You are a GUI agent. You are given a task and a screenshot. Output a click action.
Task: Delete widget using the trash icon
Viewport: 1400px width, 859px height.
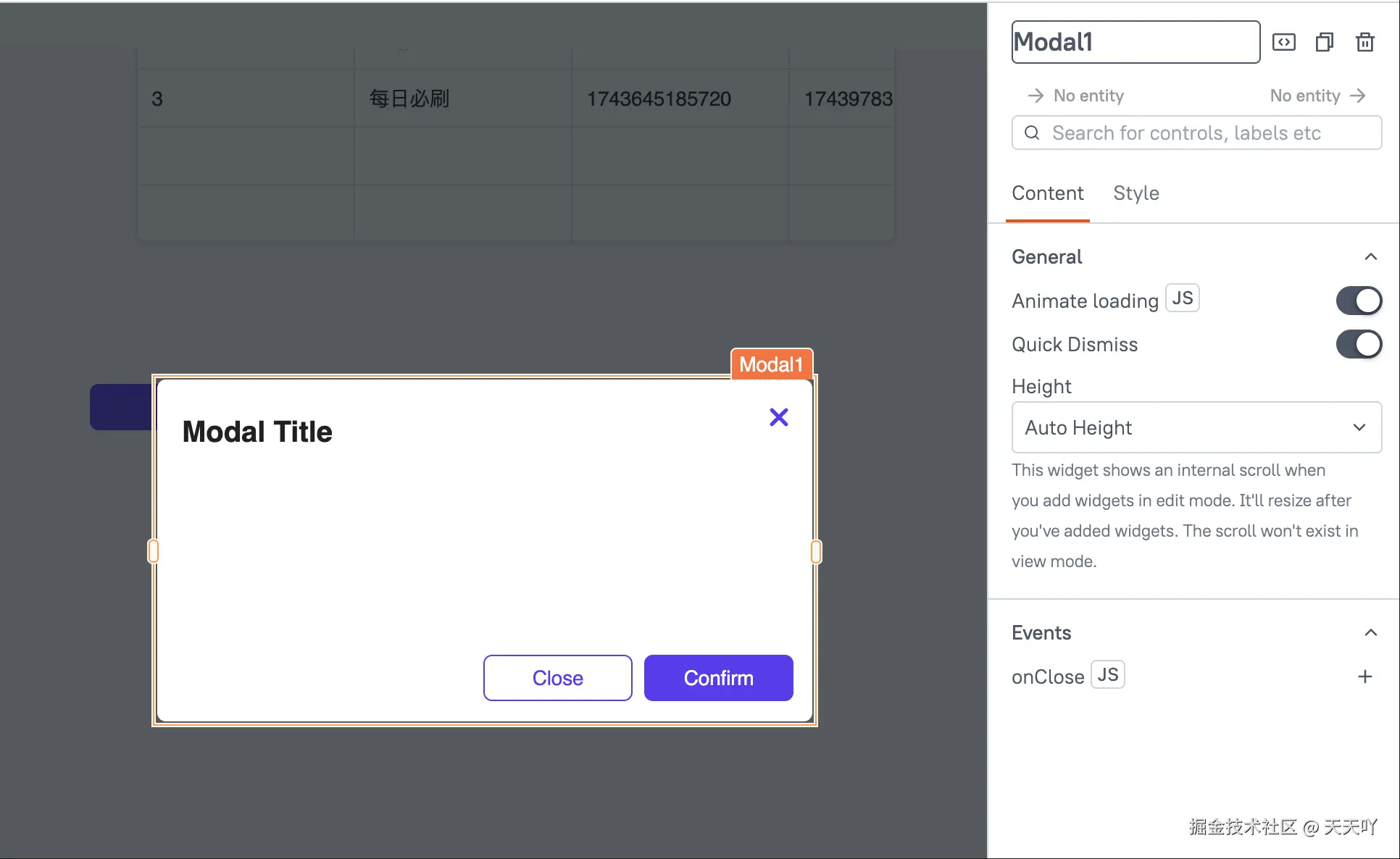pos(1364,42)
